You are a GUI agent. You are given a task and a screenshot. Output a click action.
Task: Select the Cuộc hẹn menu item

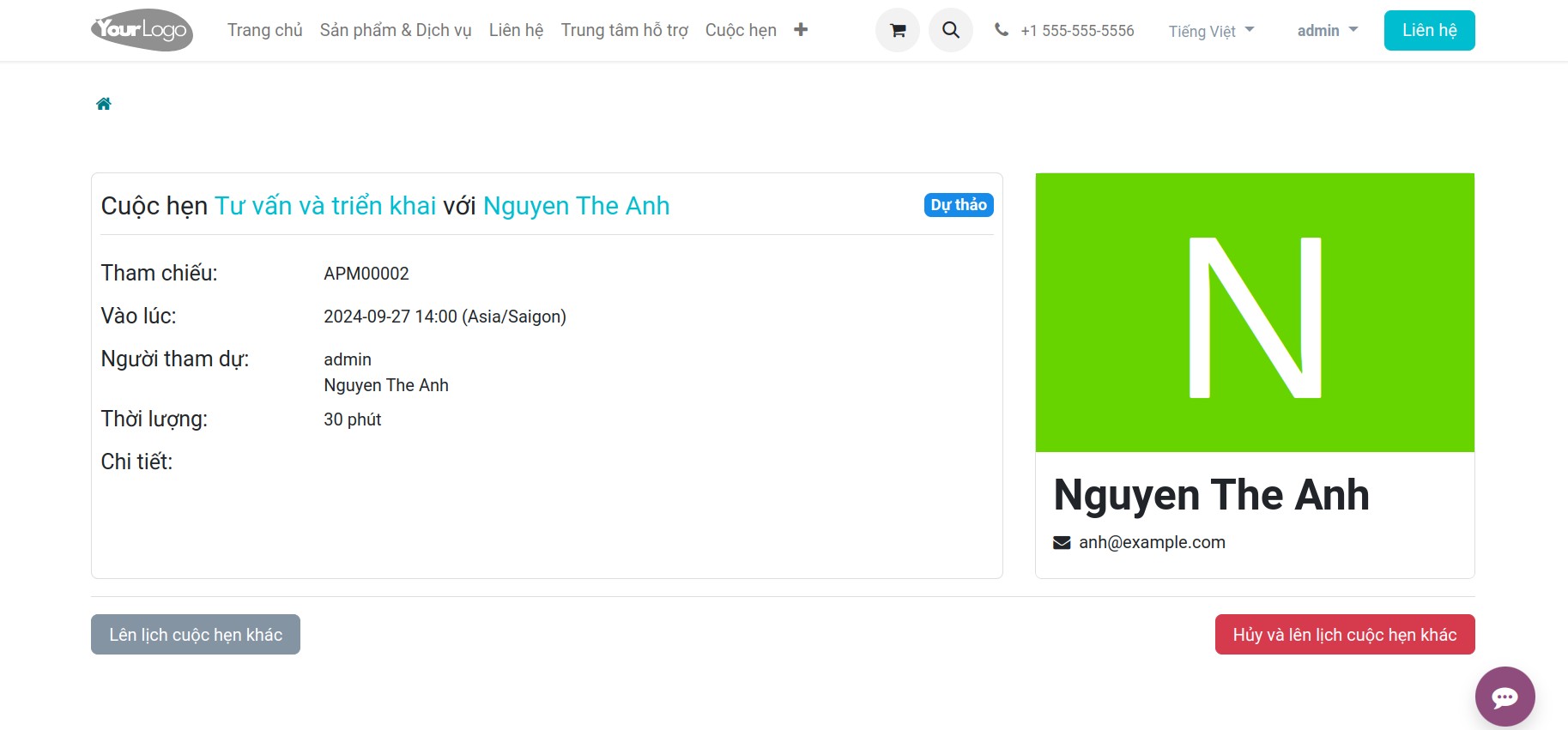(x=741, y=30)
